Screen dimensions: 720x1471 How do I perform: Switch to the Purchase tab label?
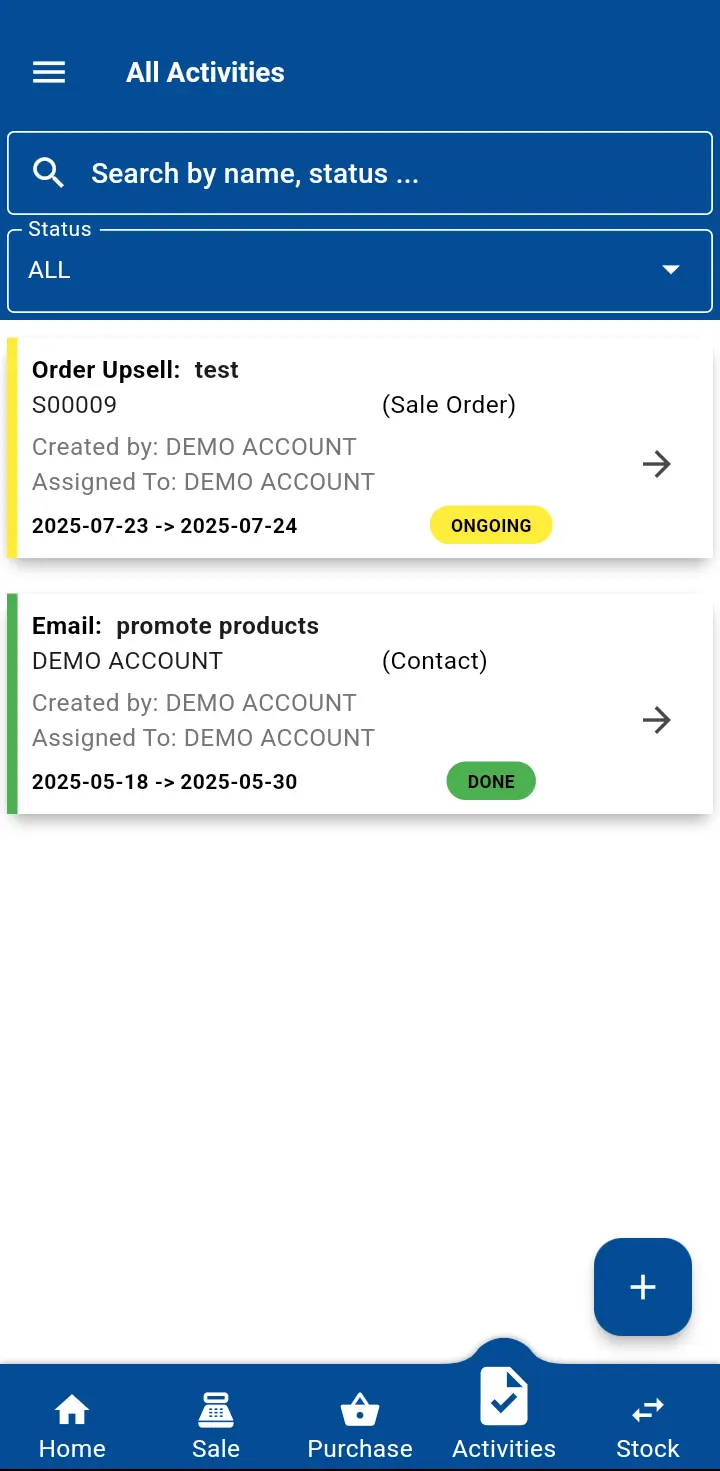coord(360,1448)
